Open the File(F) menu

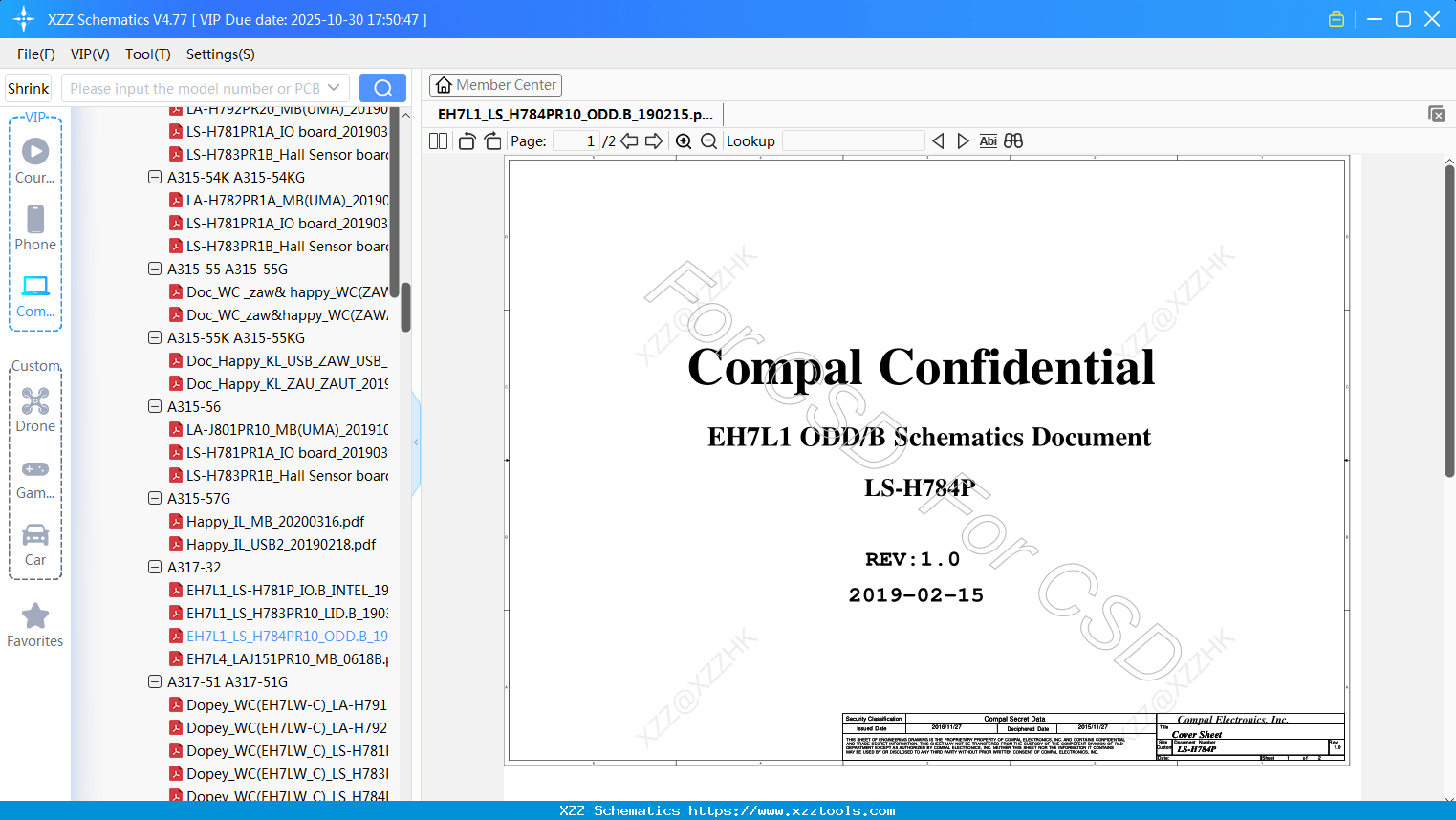pyautogui.click(x=36, y=54)
